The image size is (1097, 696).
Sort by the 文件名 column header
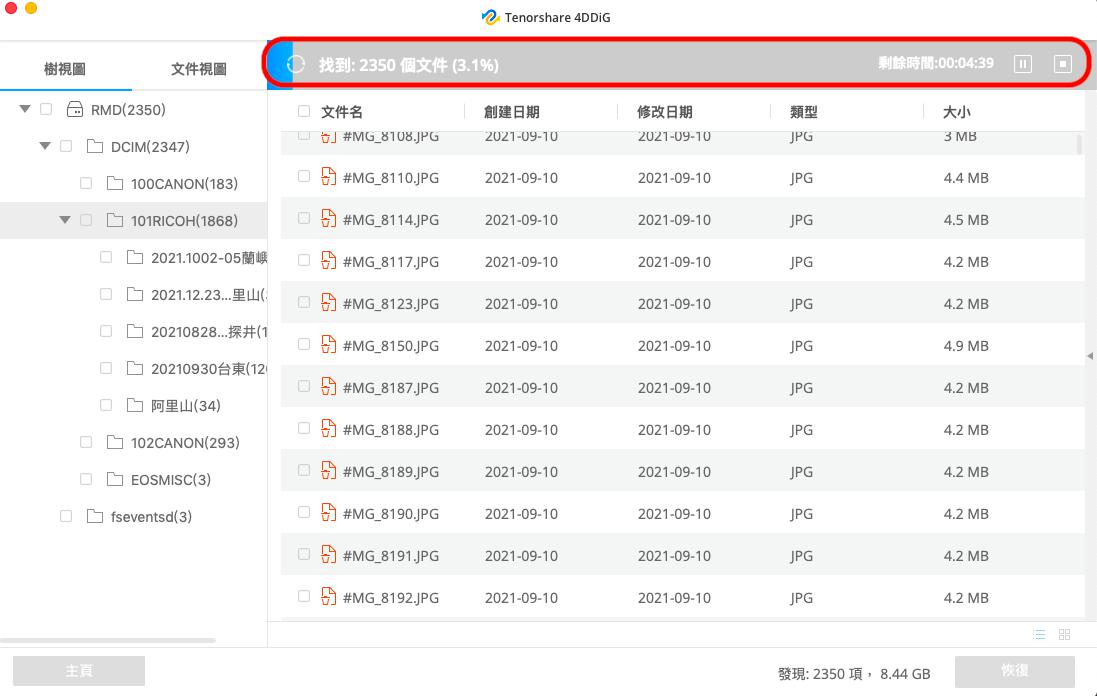(x=342, y=112)
